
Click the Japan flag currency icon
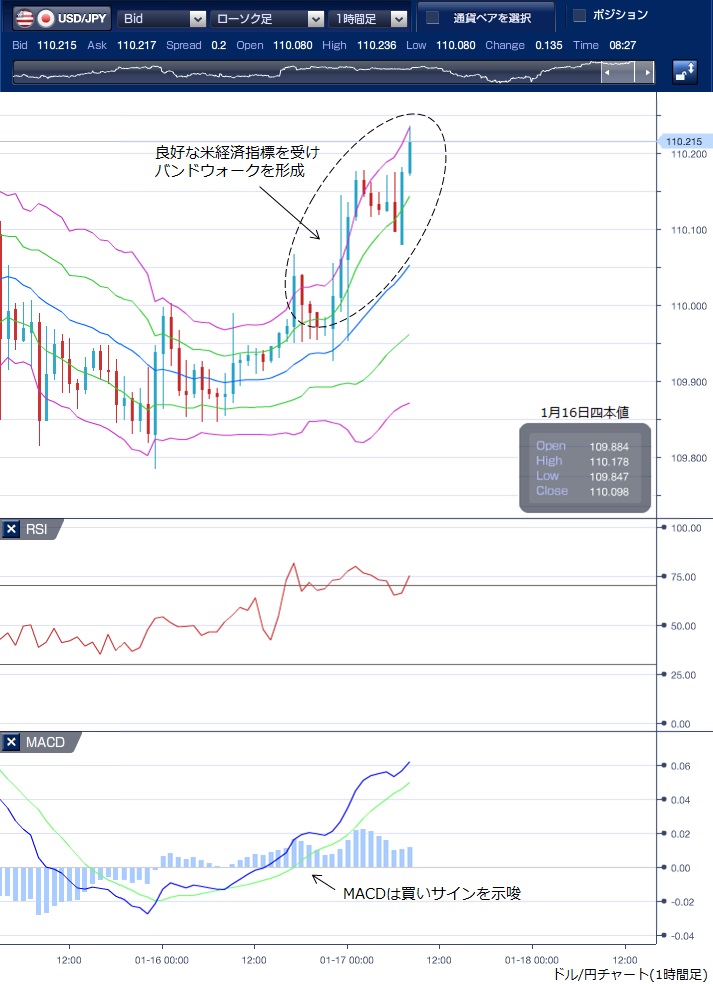point(45,18)
